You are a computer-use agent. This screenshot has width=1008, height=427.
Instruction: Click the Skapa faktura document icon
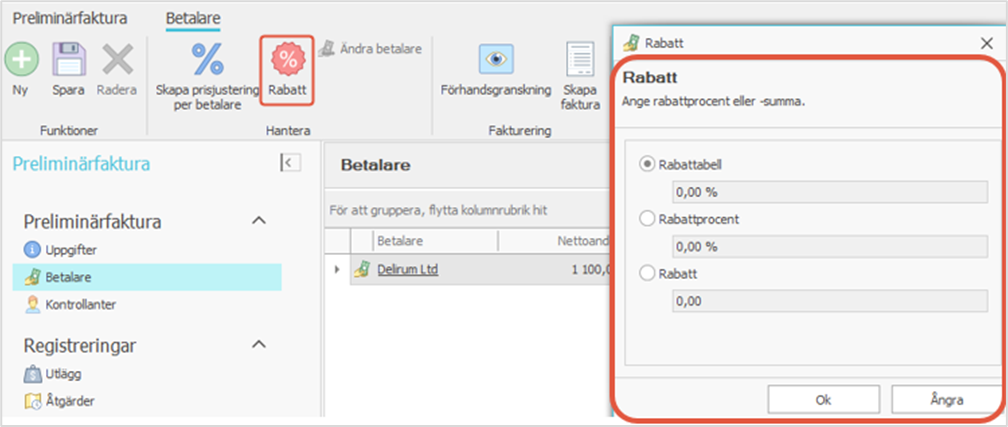[x=579, y=60]
